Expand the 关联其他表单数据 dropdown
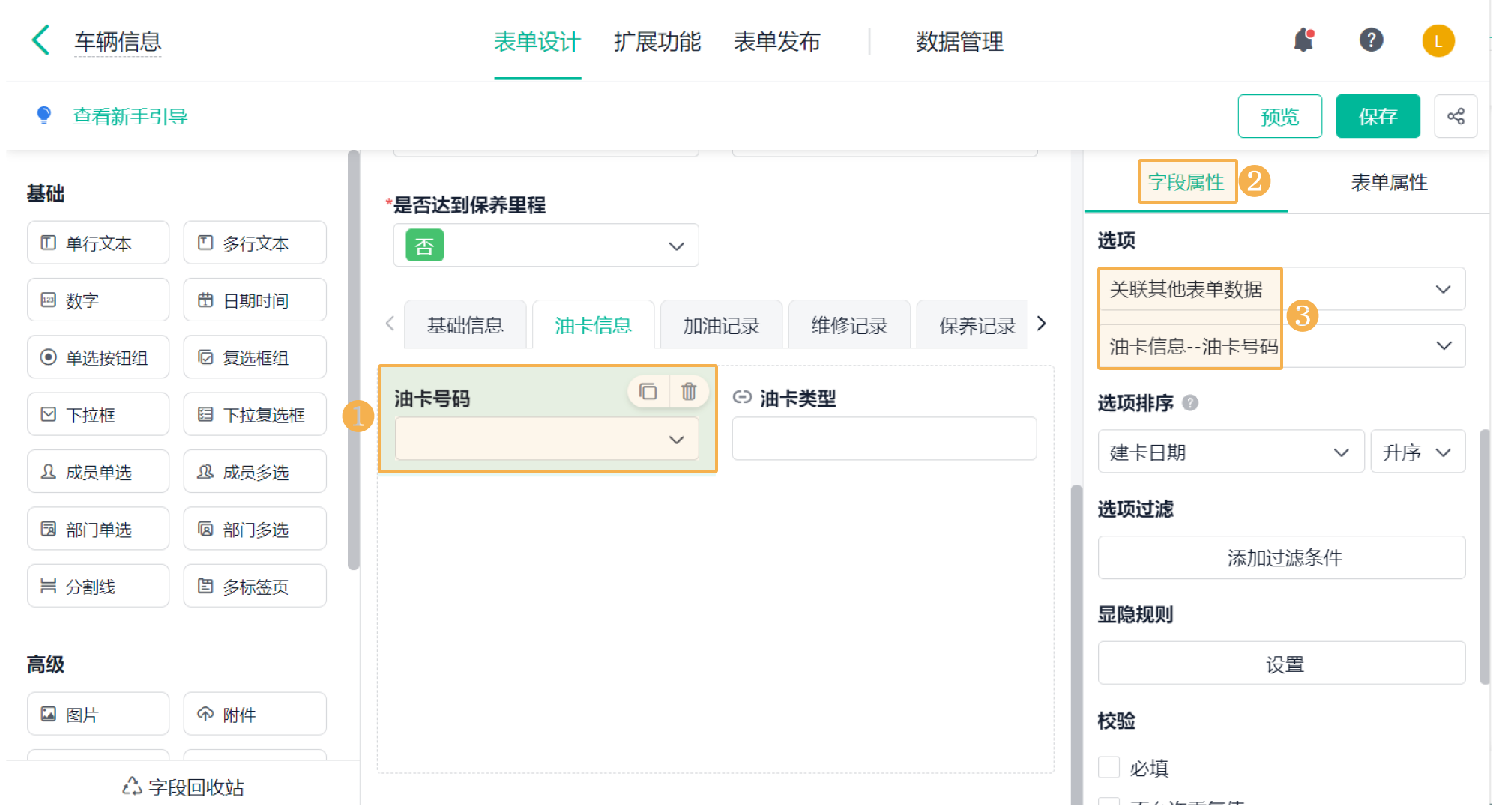Viewport: 1499px width, 812px height. 1281,289
